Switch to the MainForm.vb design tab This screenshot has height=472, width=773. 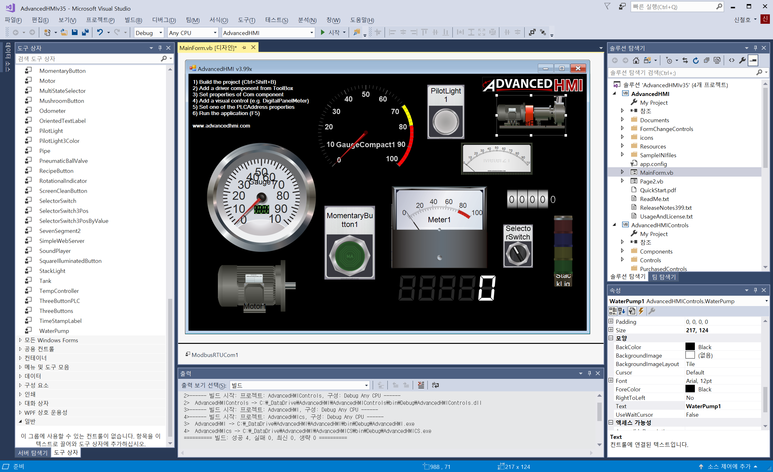[x=208, y=47]
